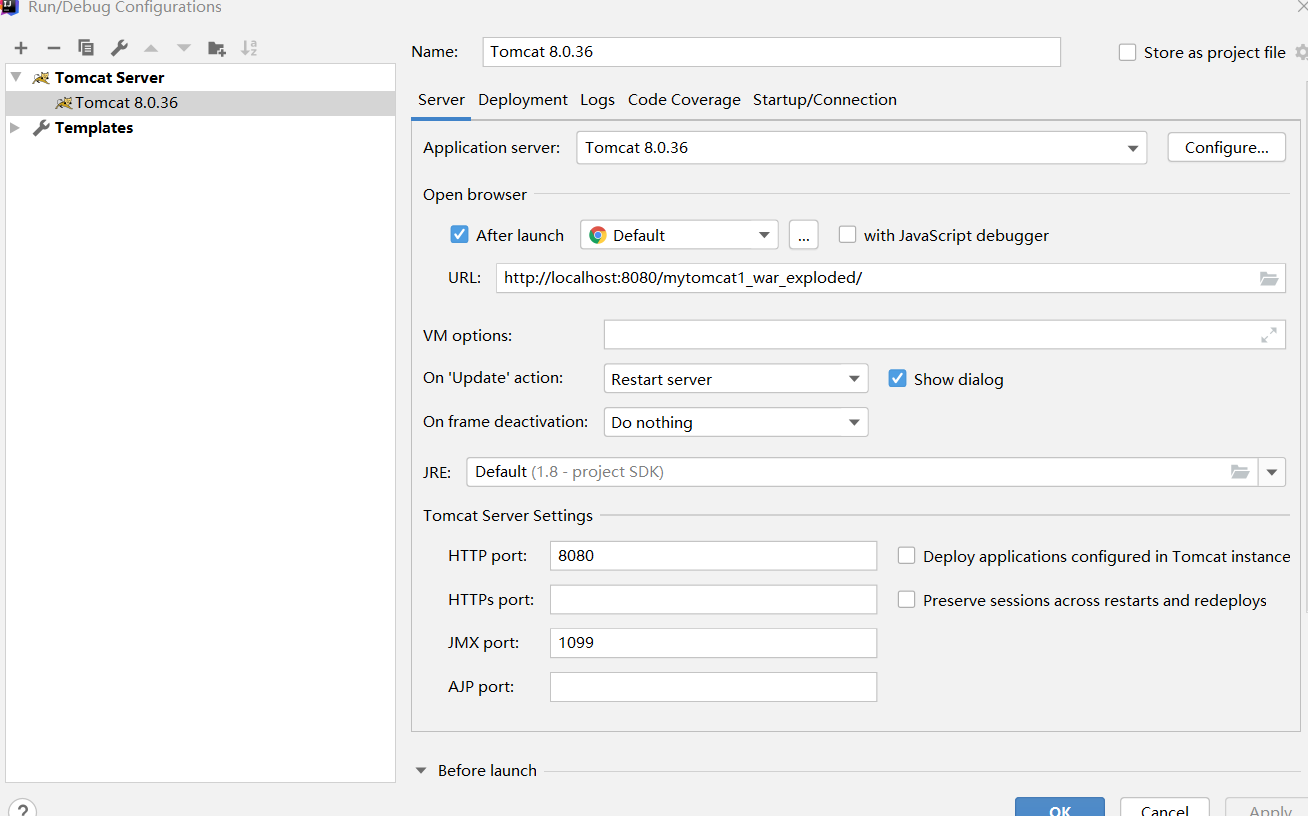1308x816 pixels.
Task: Click into the HTTPs port field
Action: (713, 599)
